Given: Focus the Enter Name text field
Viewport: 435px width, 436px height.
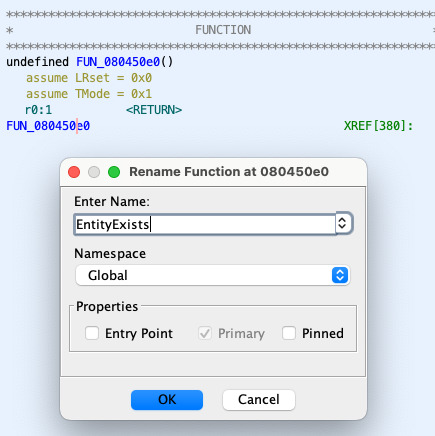Looking at the screenshot, I should (205, 224).
